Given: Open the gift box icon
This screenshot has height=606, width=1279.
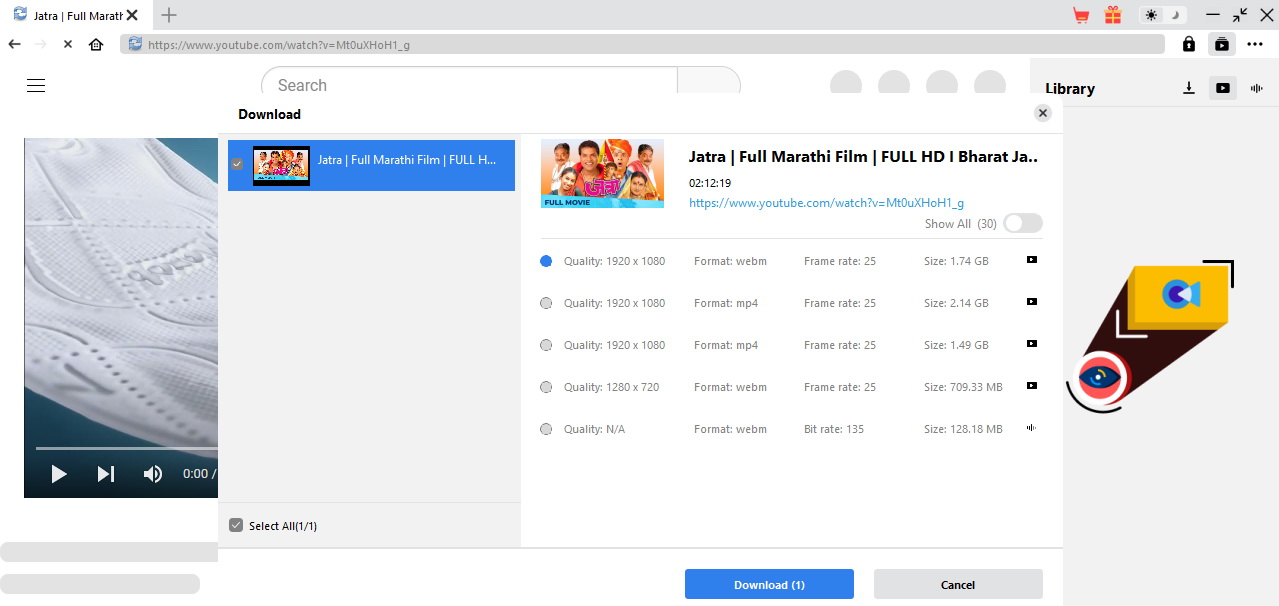Looking at the screenshot, I should 1113,15.
